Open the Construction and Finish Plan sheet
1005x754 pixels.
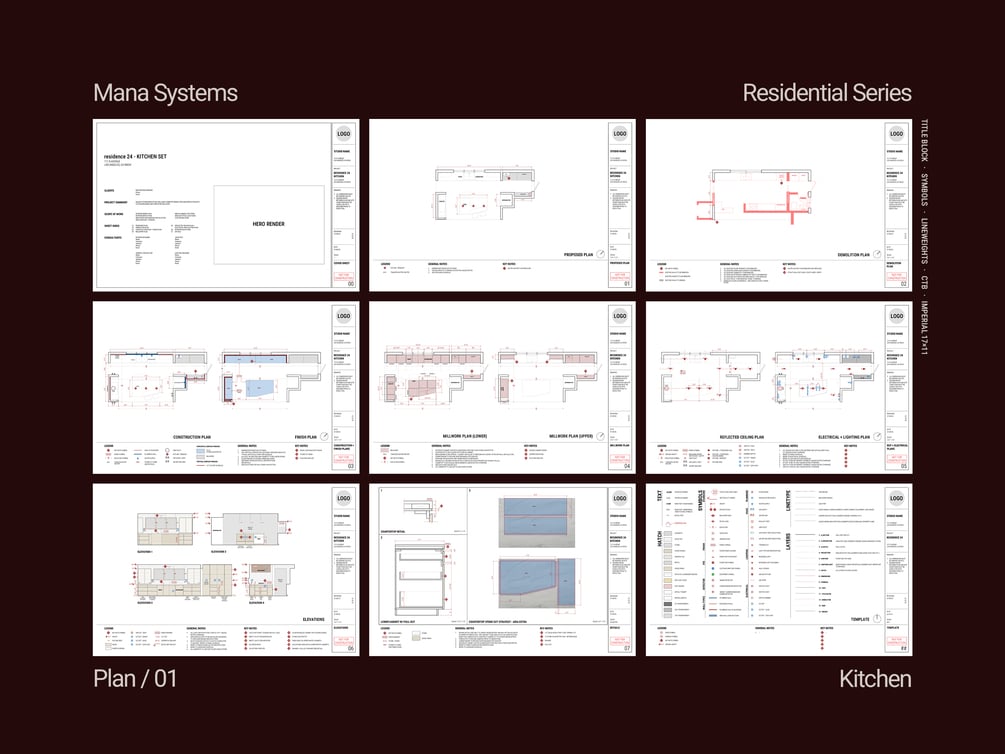click(226, 387)
